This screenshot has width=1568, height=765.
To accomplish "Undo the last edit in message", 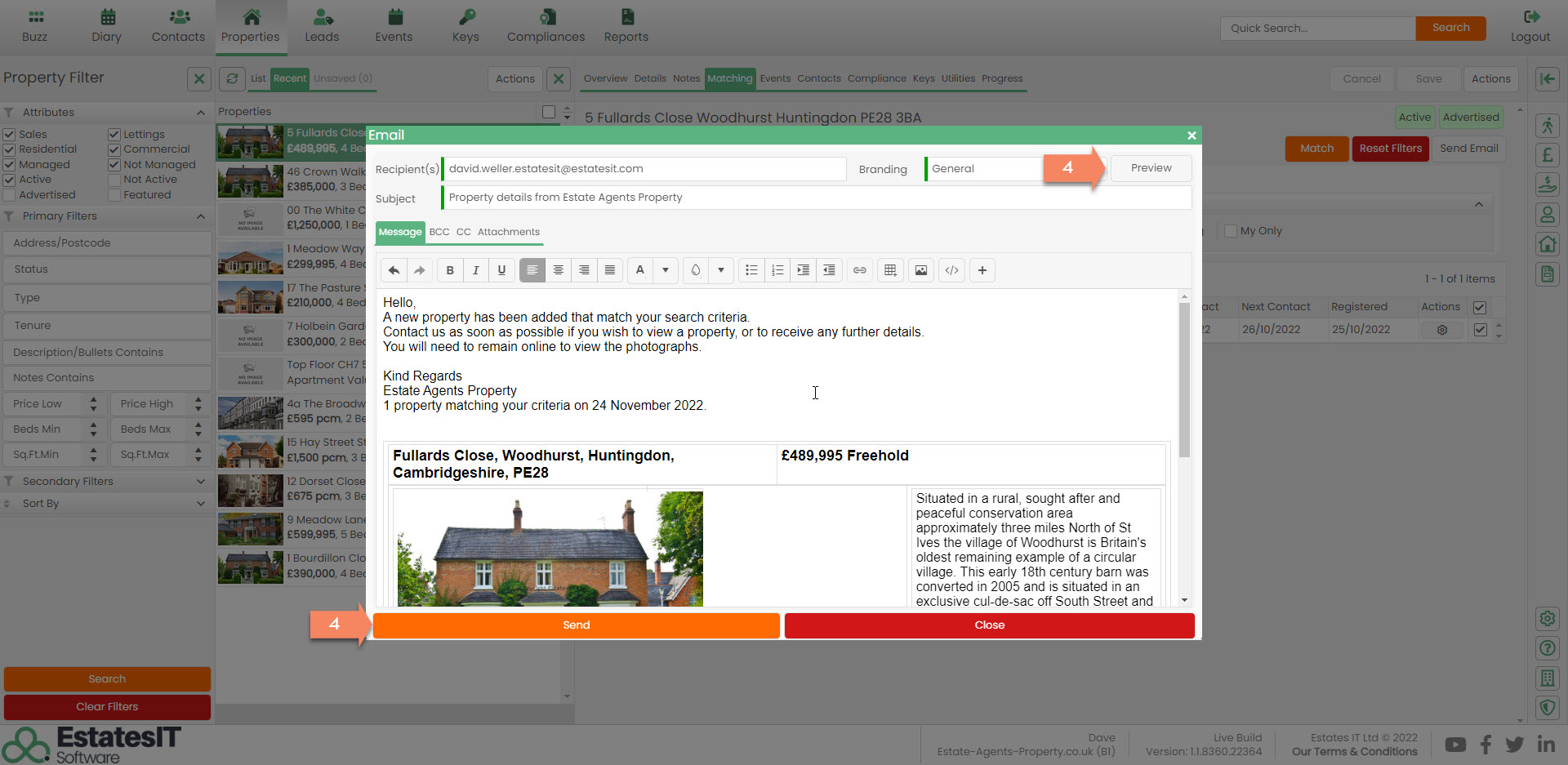I will point(394,270).
